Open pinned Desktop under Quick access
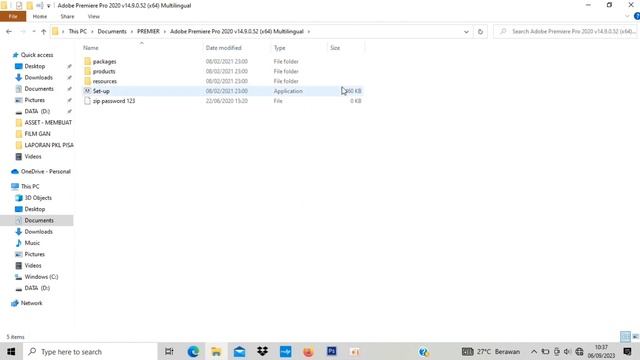 35,66
